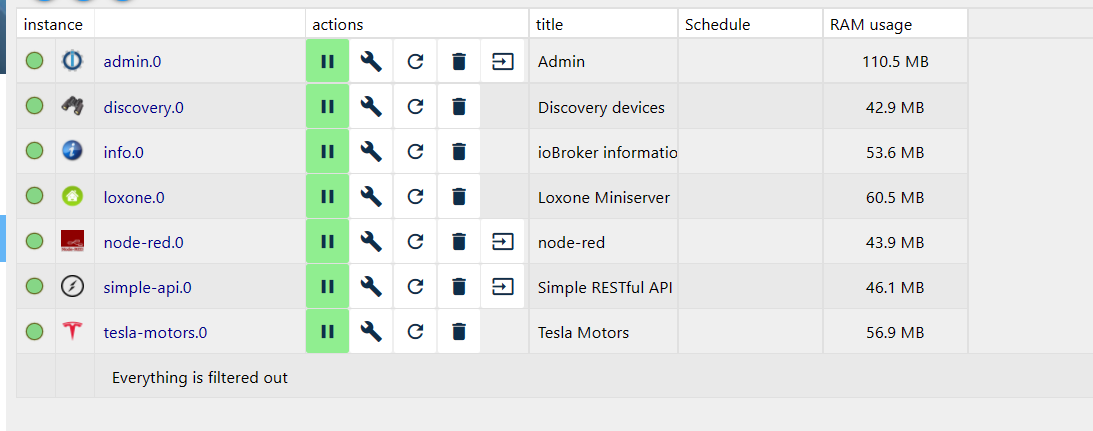
Task: Open settings wrench for node-red.0
Action: pyautogui.click(x=371, y=242)
